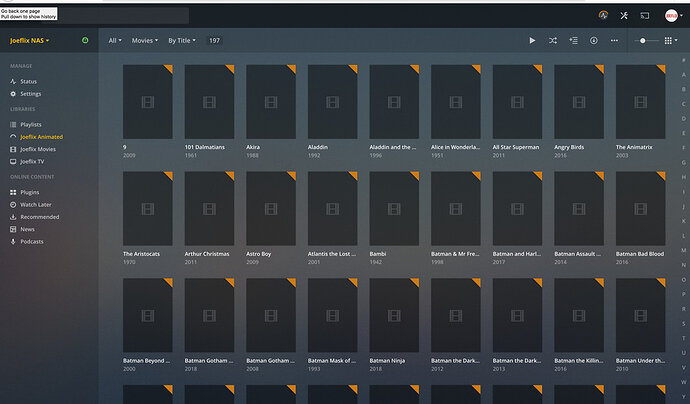The width and height of the screenshot is (690, 404).
Task: Click the Alice in Wonderland title link
Action: pos(455,147)
